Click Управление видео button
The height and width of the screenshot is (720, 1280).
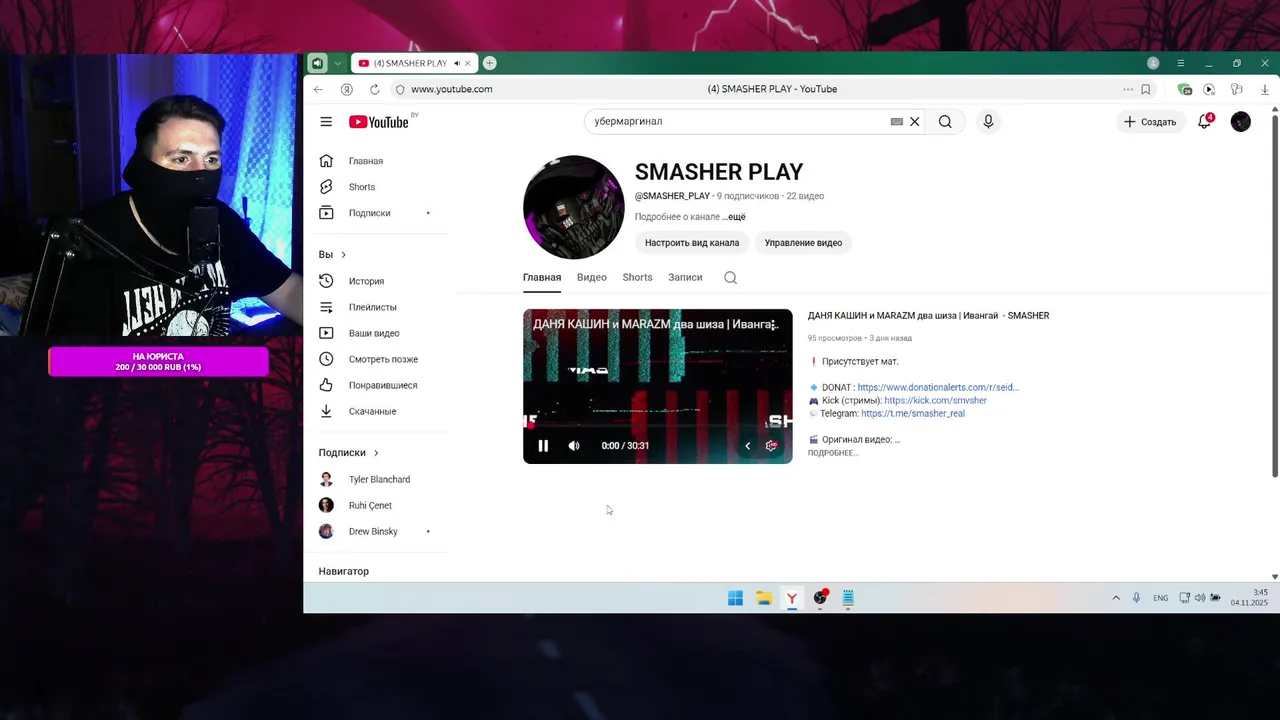(x=803, y=243)
